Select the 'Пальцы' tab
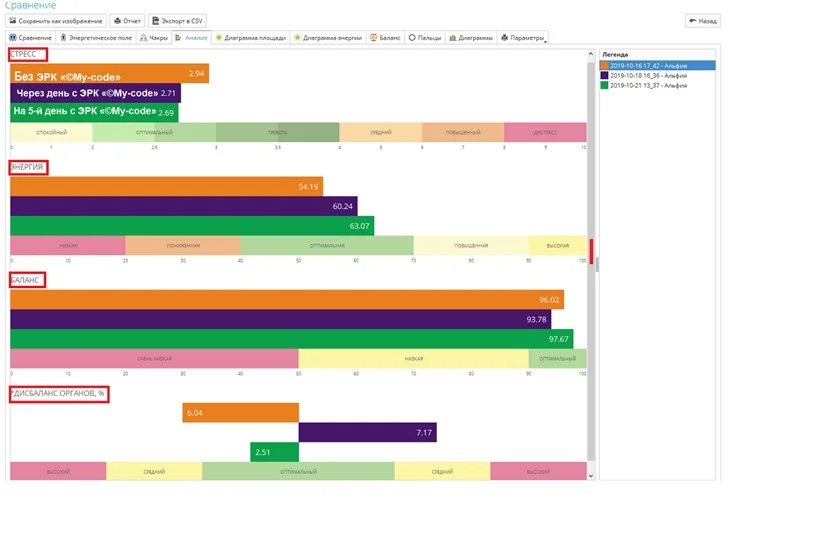Screen dimensions: 816x533 tap(425, 38)
